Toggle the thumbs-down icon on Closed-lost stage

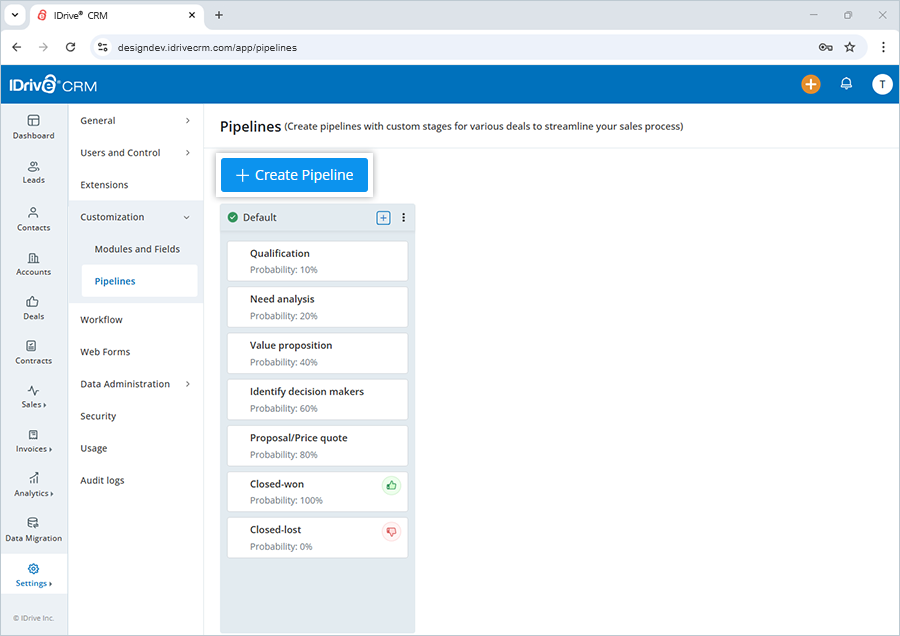390,531
